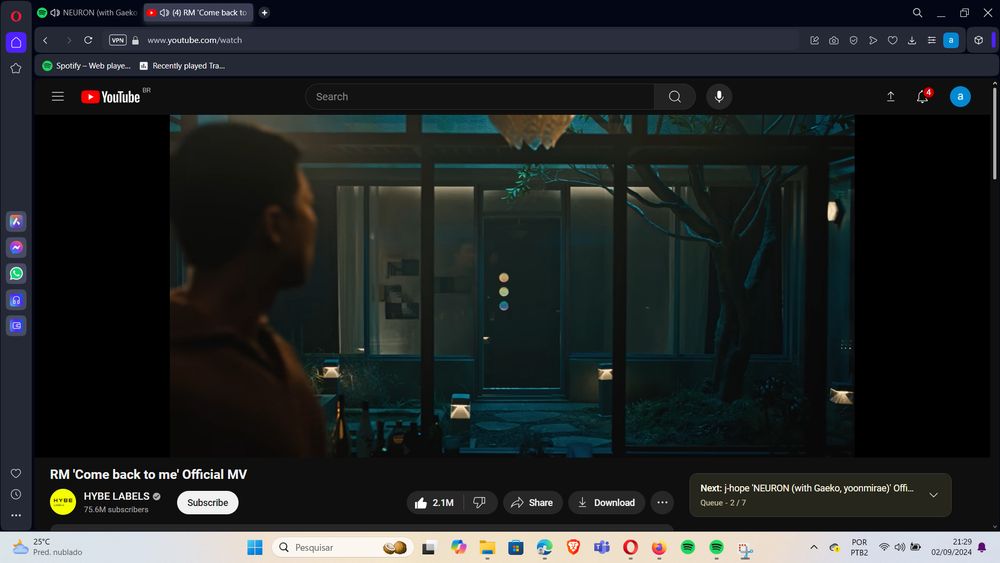
Task: Open the extensions cube icon
Action: (978, 40)
